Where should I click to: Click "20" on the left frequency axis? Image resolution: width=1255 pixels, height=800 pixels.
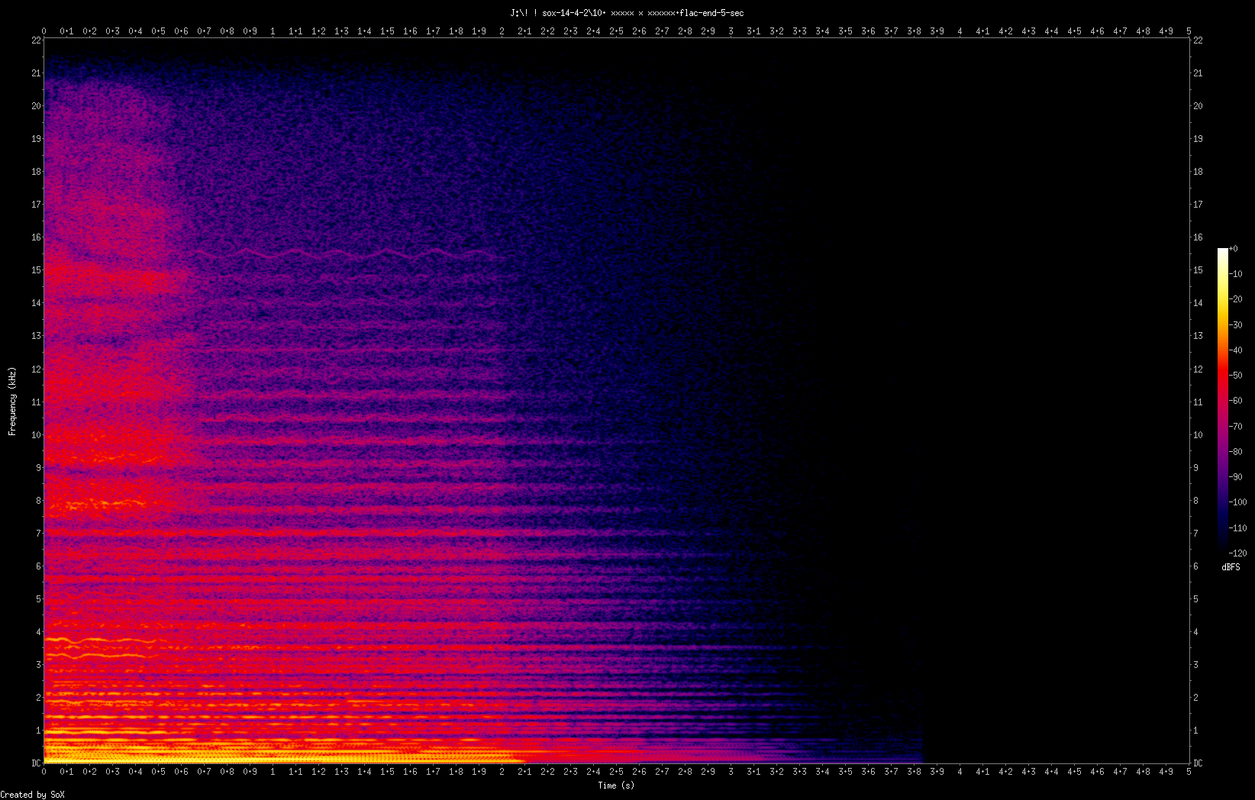pos(36,106)
